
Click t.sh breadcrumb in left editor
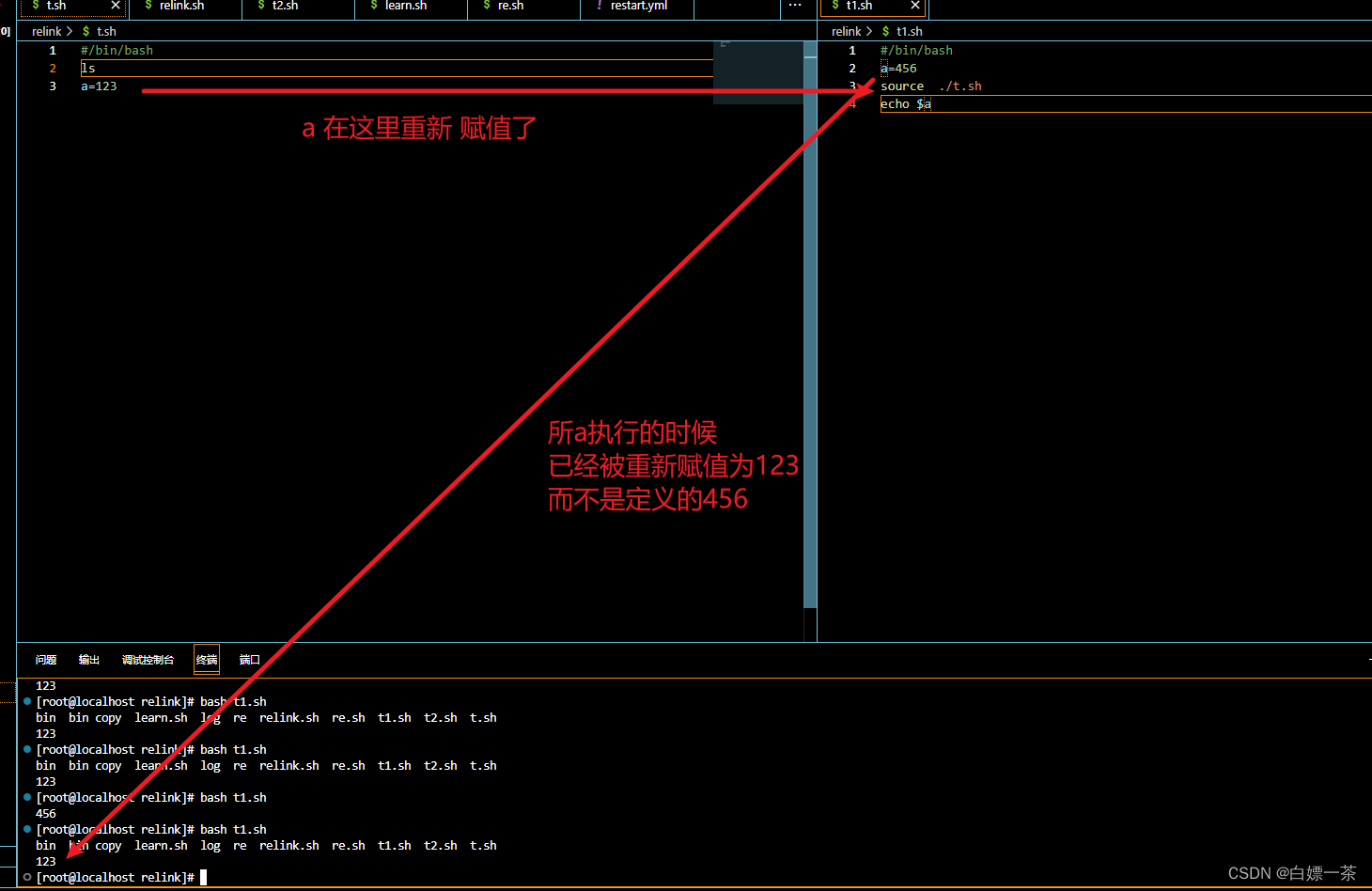[x=106, y=31]
